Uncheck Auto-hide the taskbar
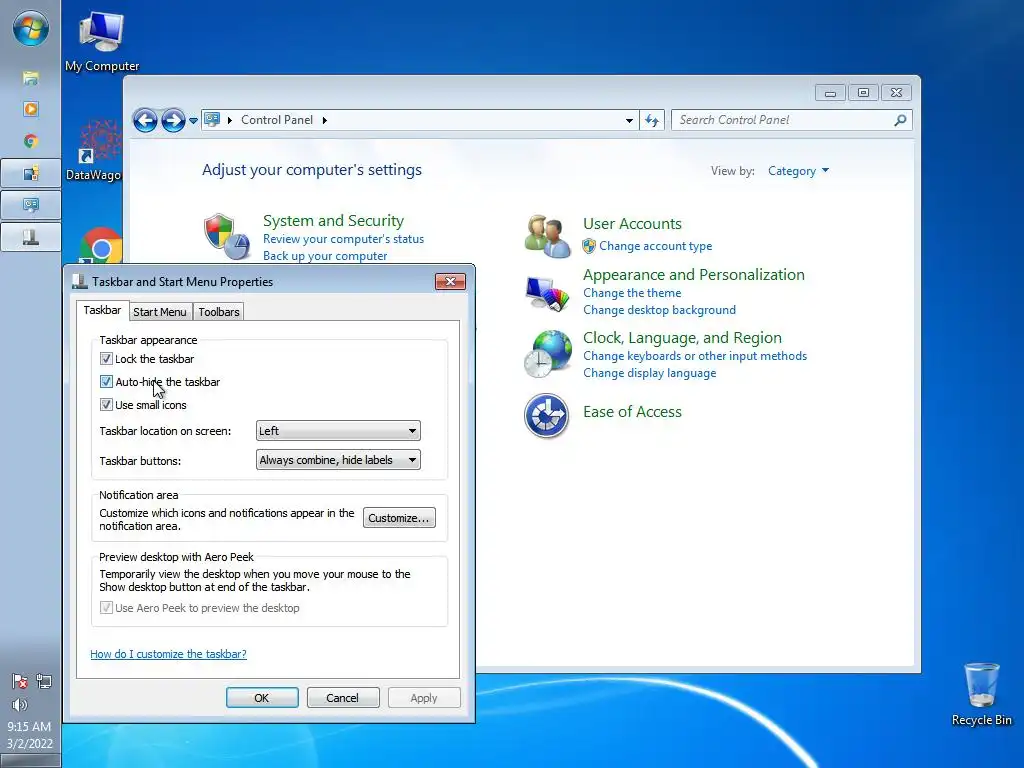 point(106,381)
